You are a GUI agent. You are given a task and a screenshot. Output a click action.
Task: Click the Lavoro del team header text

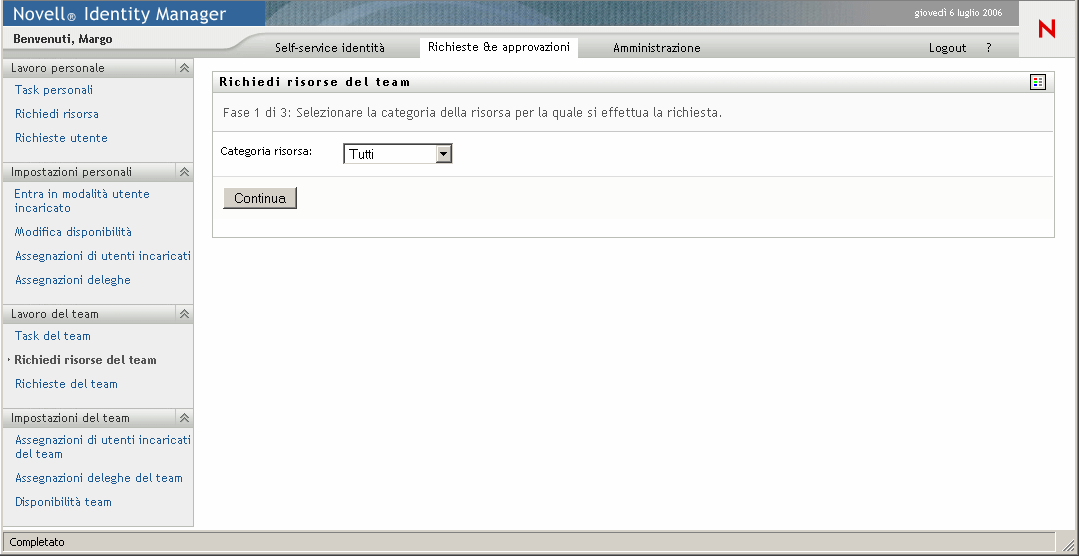(x=54, y=314)
